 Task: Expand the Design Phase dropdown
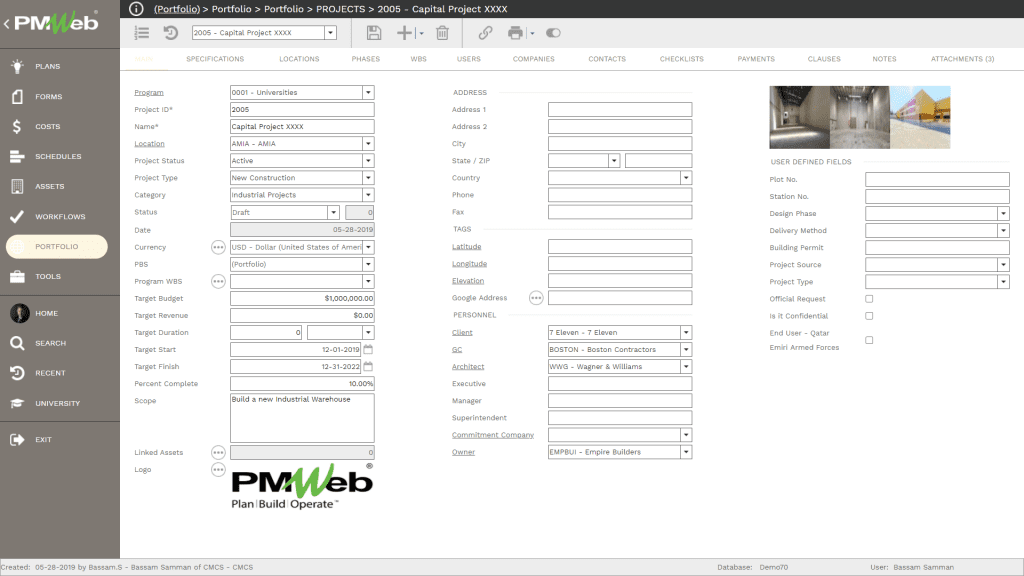pyautogui.click(x=1004, y=214)
